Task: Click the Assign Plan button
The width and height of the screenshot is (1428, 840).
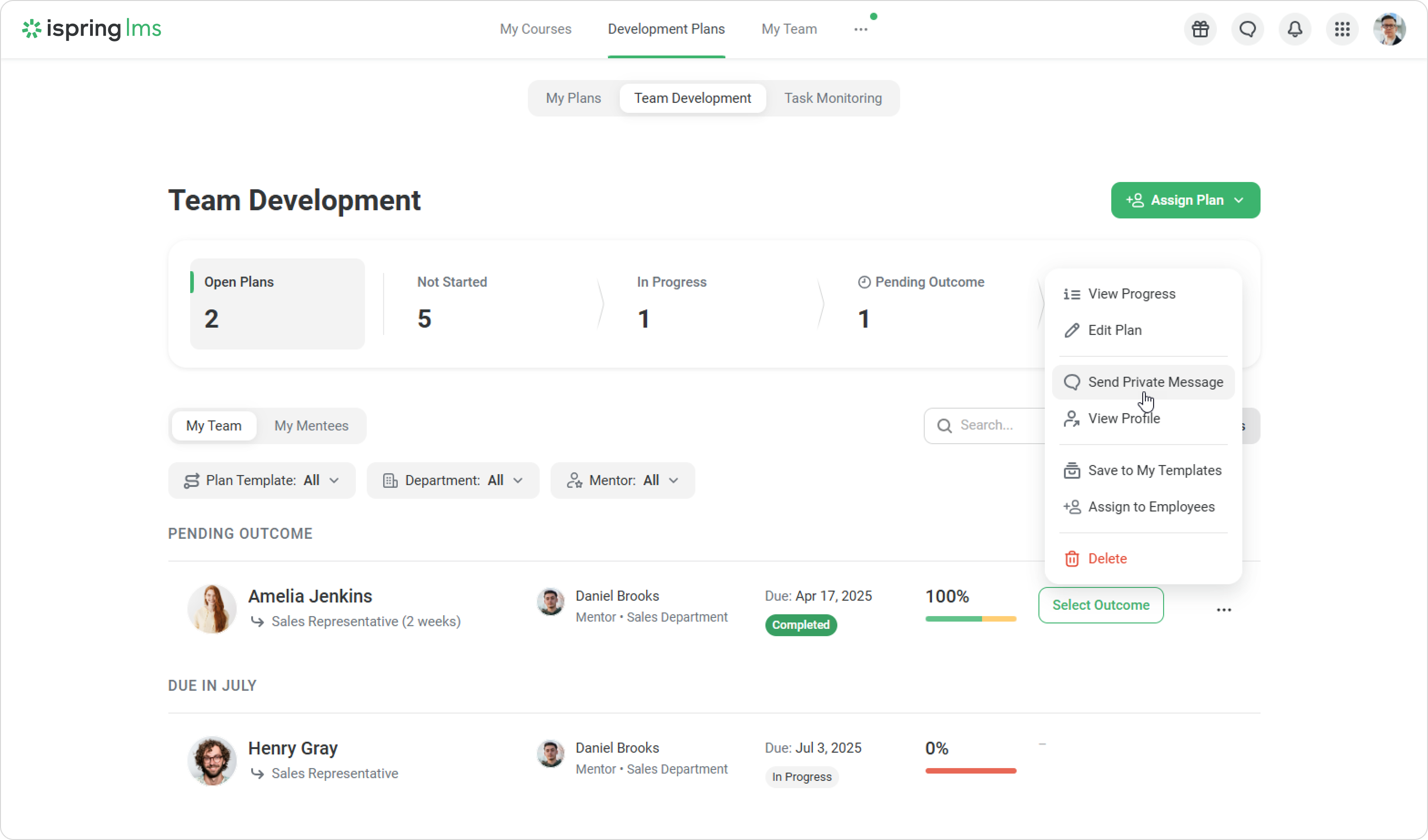Action: [1185, 200]
